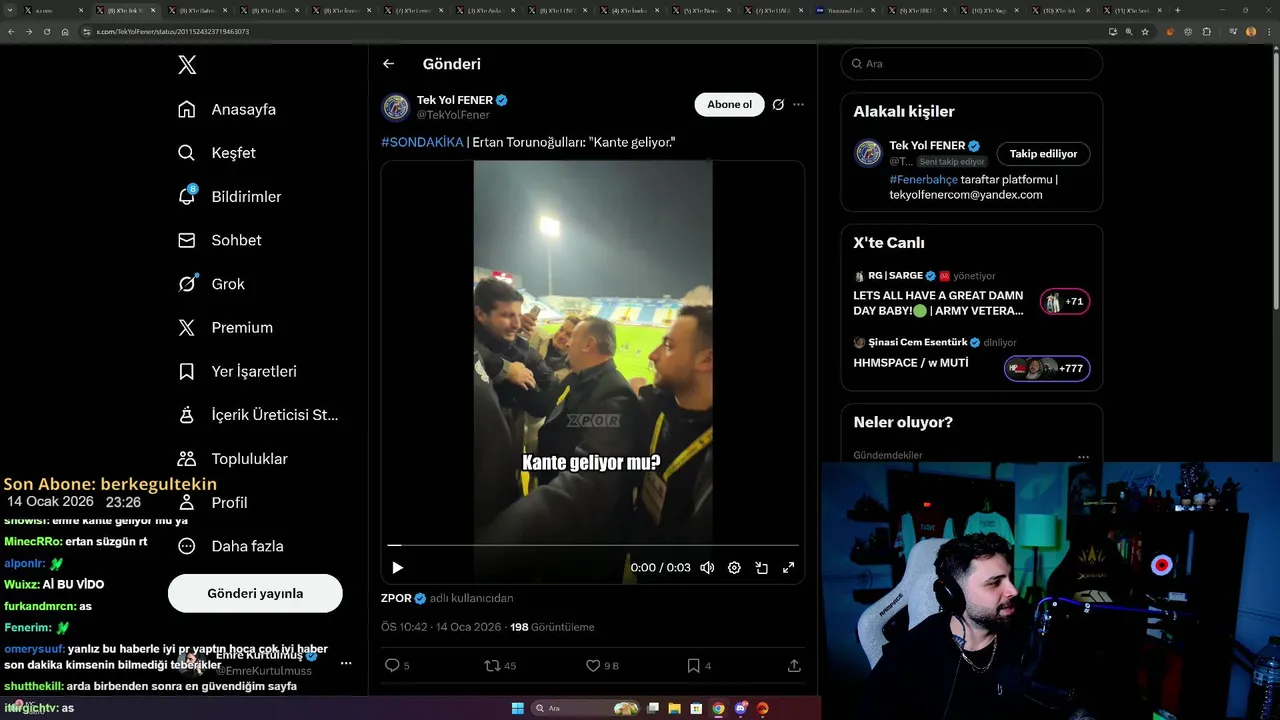Viewport: 1280px width, 720px height.
Task: Open Topluluklar communities
Action: coord(232,459)
